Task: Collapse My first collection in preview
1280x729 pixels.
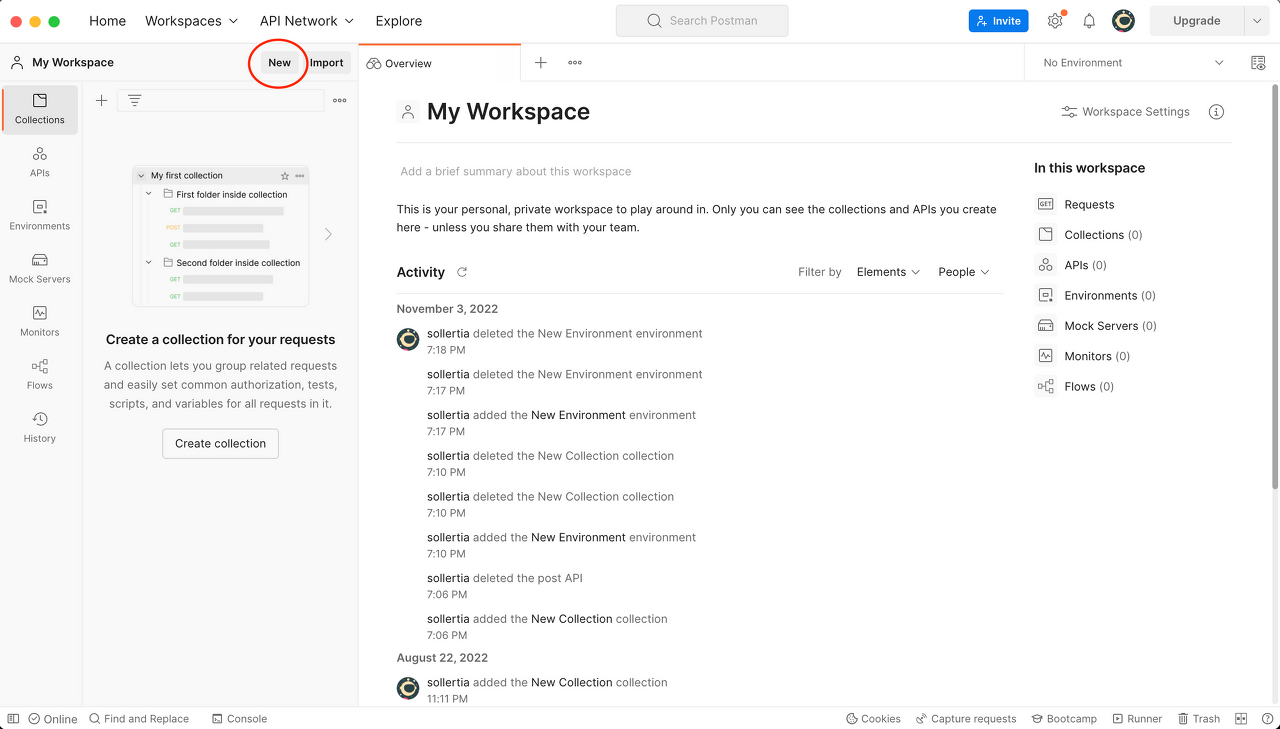Action: coord(141,176)
